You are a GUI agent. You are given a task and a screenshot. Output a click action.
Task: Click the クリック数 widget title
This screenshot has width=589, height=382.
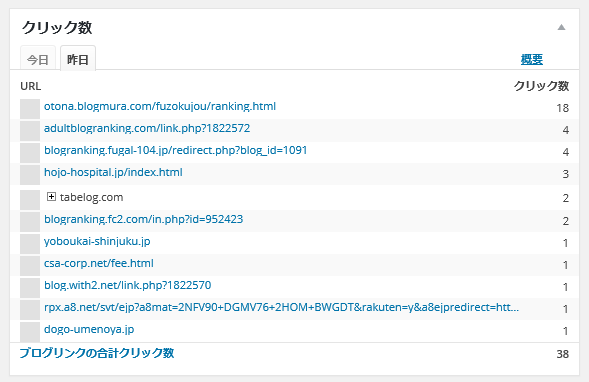57,27
